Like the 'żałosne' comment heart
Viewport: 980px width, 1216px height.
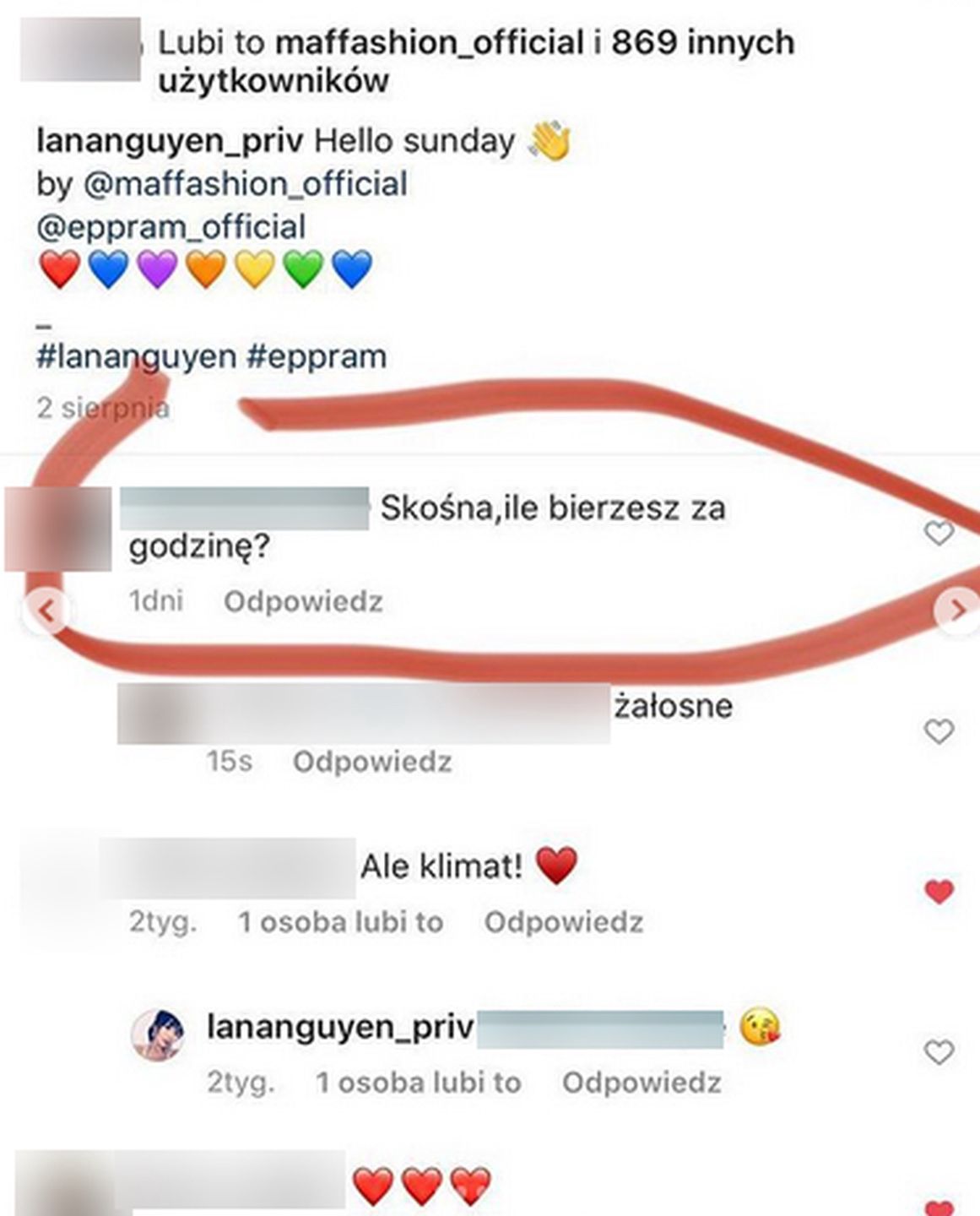939,730
